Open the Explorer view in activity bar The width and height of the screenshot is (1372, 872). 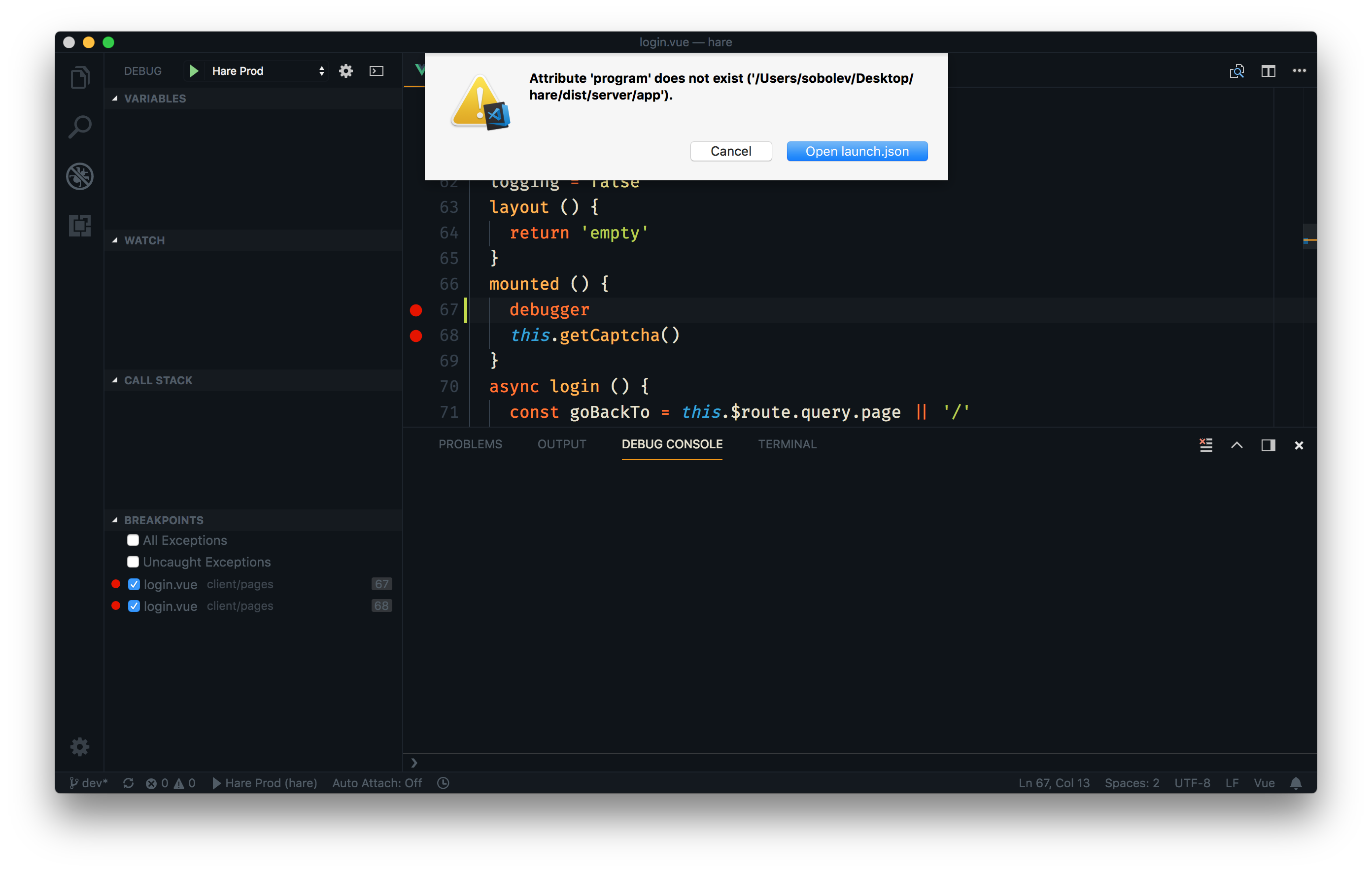point(80,77)
